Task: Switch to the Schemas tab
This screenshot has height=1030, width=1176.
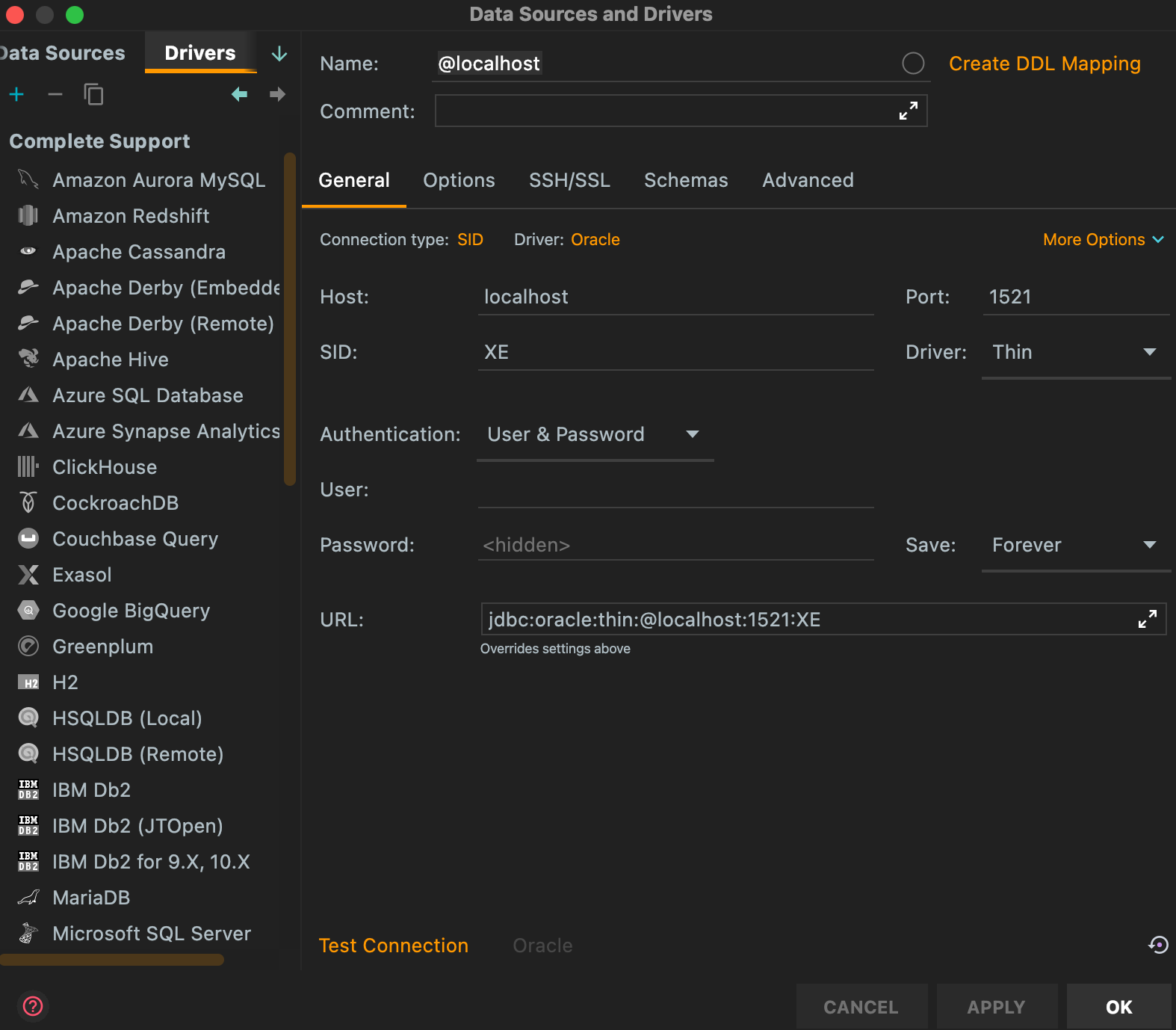Action: (686, 180)
